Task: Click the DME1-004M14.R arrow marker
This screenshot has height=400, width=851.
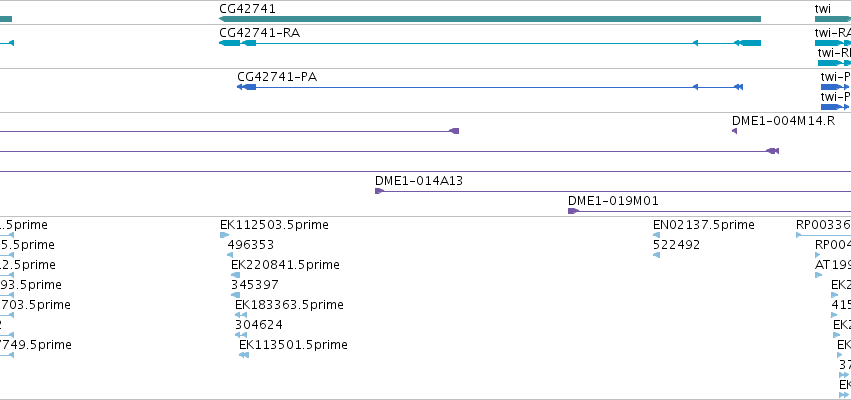Action: click(734, 131)
